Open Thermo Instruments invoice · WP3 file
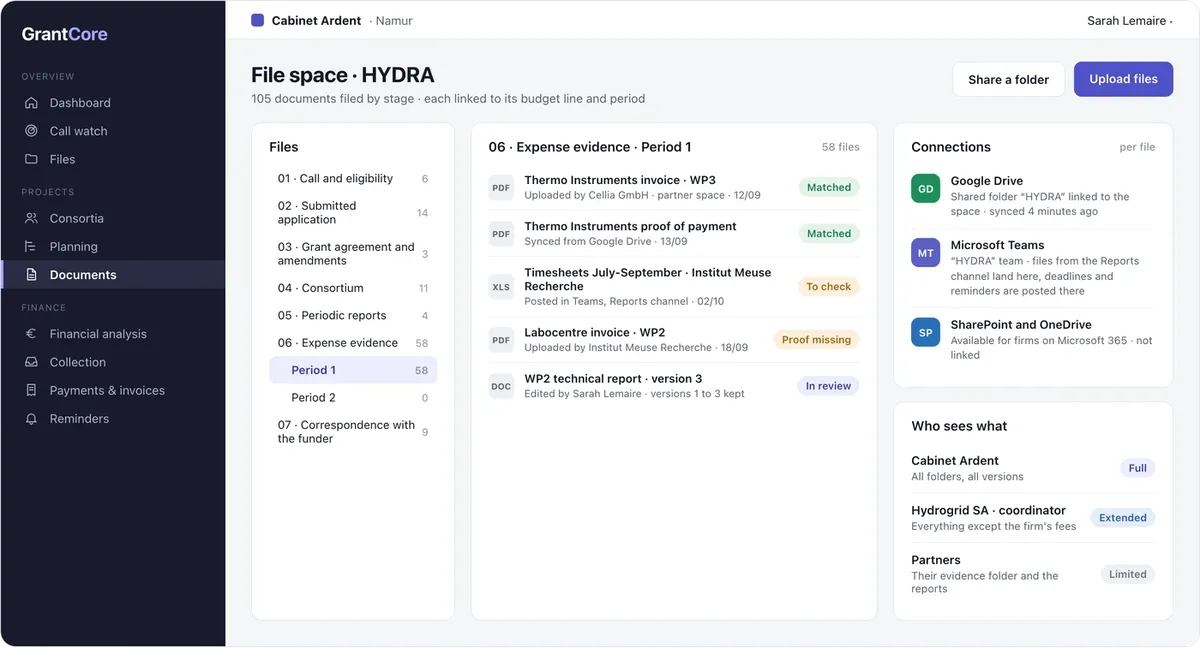Image resolution: width=1200 pixels, height=648 pixels. [673, 187]
